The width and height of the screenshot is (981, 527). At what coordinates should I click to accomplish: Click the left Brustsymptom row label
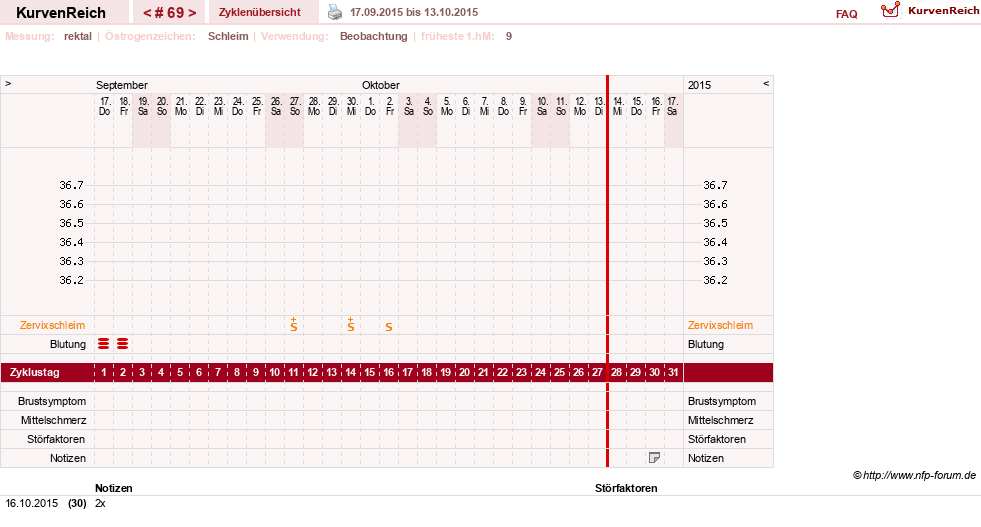52,401
